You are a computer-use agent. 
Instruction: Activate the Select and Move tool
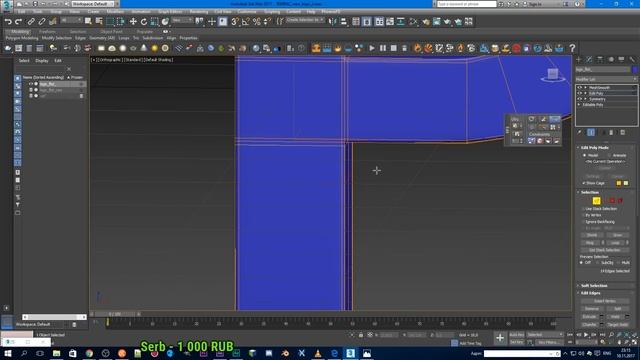point(133,22)
